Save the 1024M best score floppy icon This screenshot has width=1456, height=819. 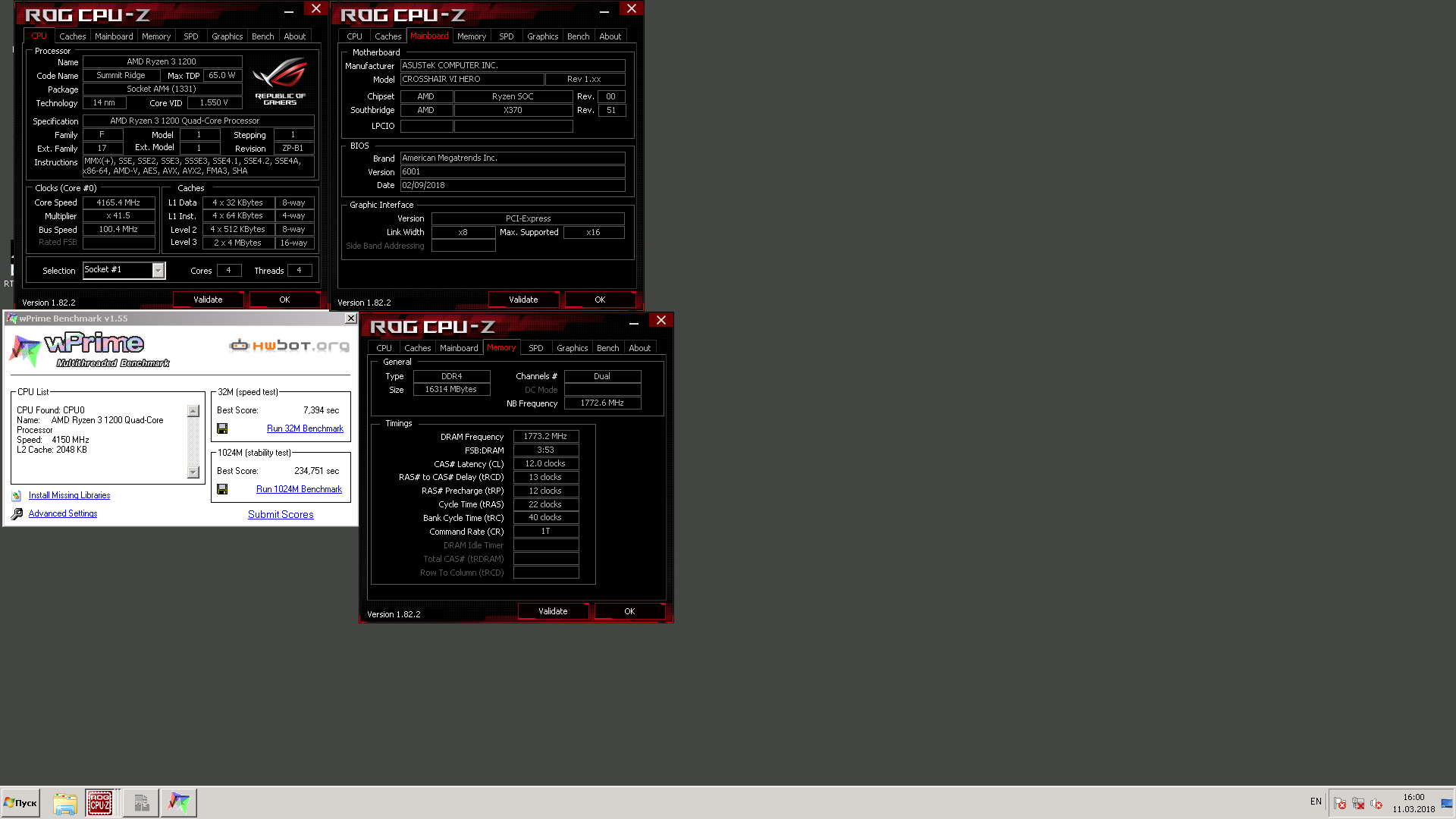click(222, 489)
